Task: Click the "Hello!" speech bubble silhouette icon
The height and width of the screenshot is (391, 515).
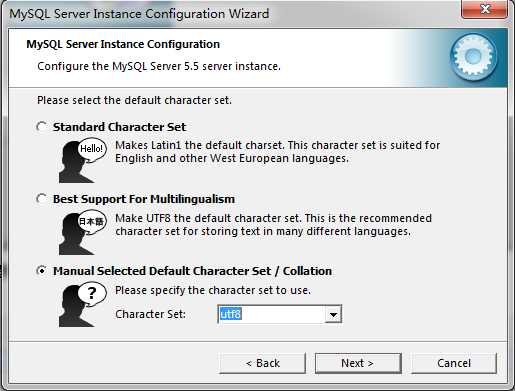Action: (x=83, y=160)
